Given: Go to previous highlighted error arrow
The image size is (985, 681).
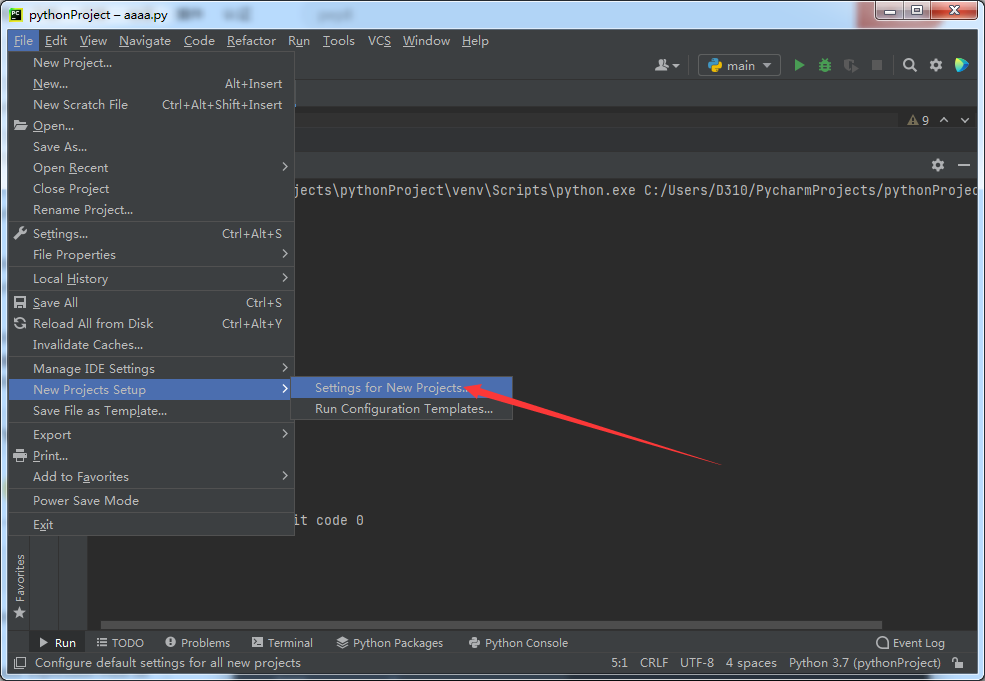Looking at the screenshot, I should pyautogui.click(x=944, y=120).
